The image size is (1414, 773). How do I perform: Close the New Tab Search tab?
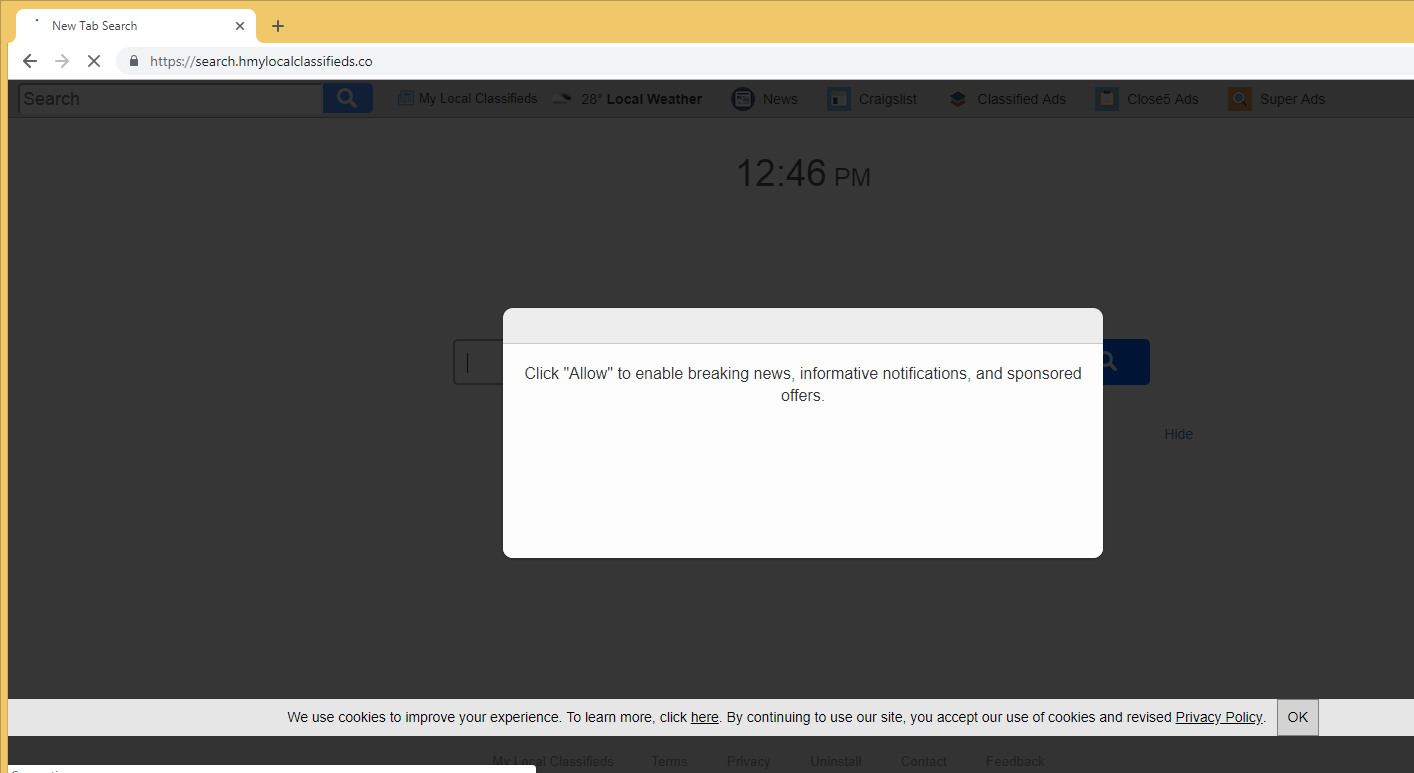coord(240,26)
